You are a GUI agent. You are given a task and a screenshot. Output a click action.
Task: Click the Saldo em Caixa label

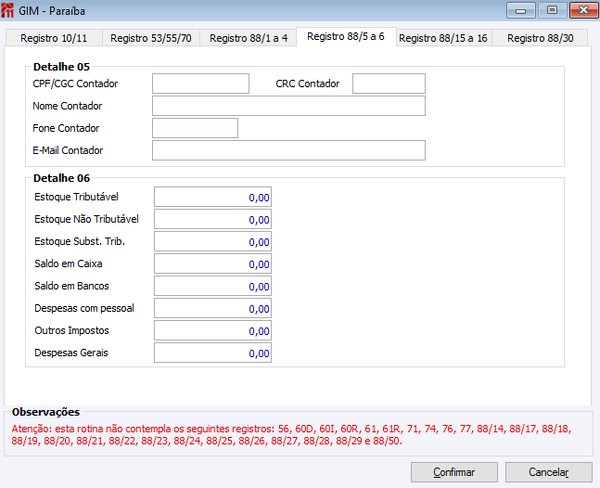pyautogui.click(x=68, y=263)
